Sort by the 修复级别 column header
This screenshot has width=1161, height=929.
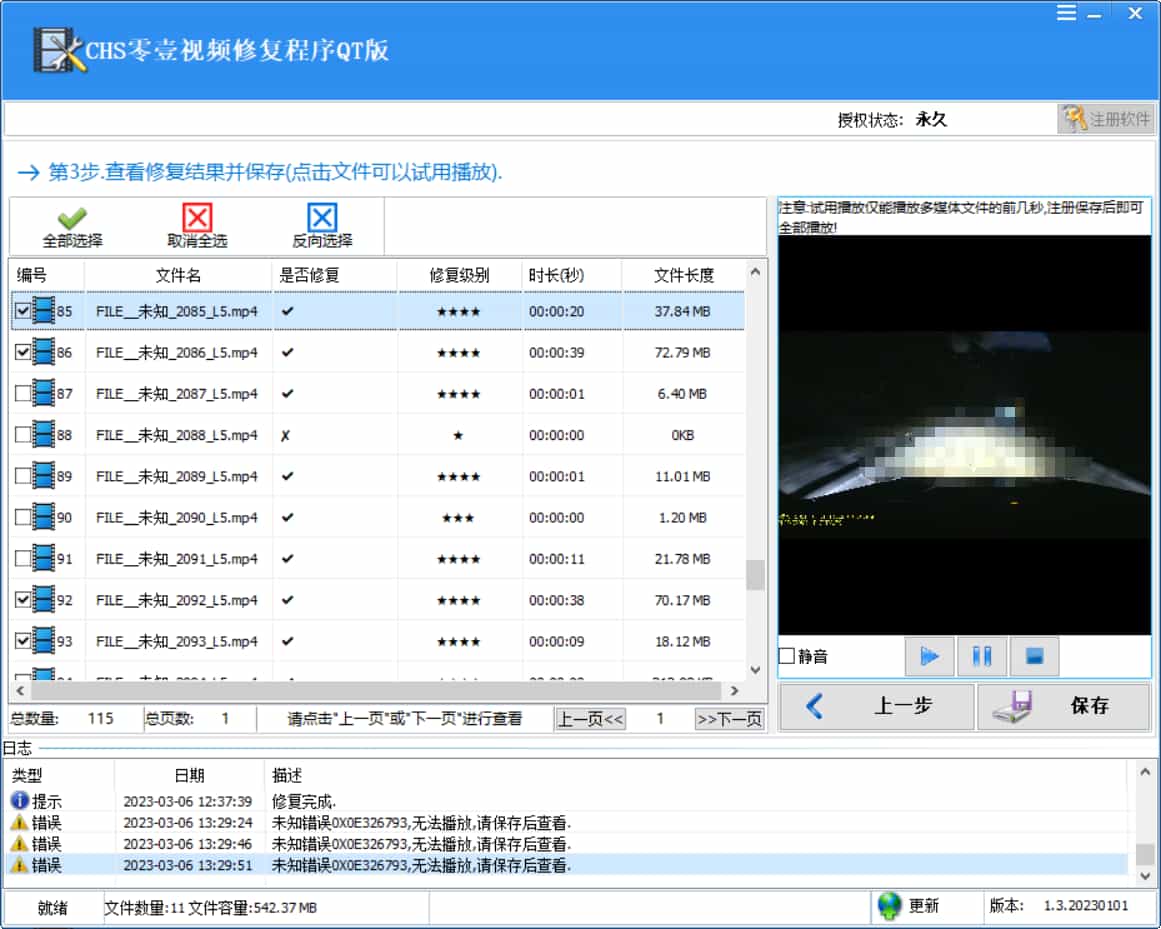(x=459, y=275)
